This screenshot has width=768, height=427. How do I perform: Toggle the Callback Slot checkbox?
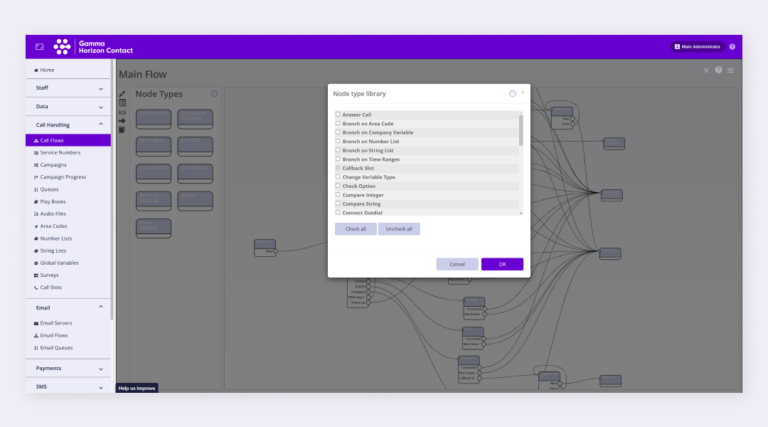point(338,168)
